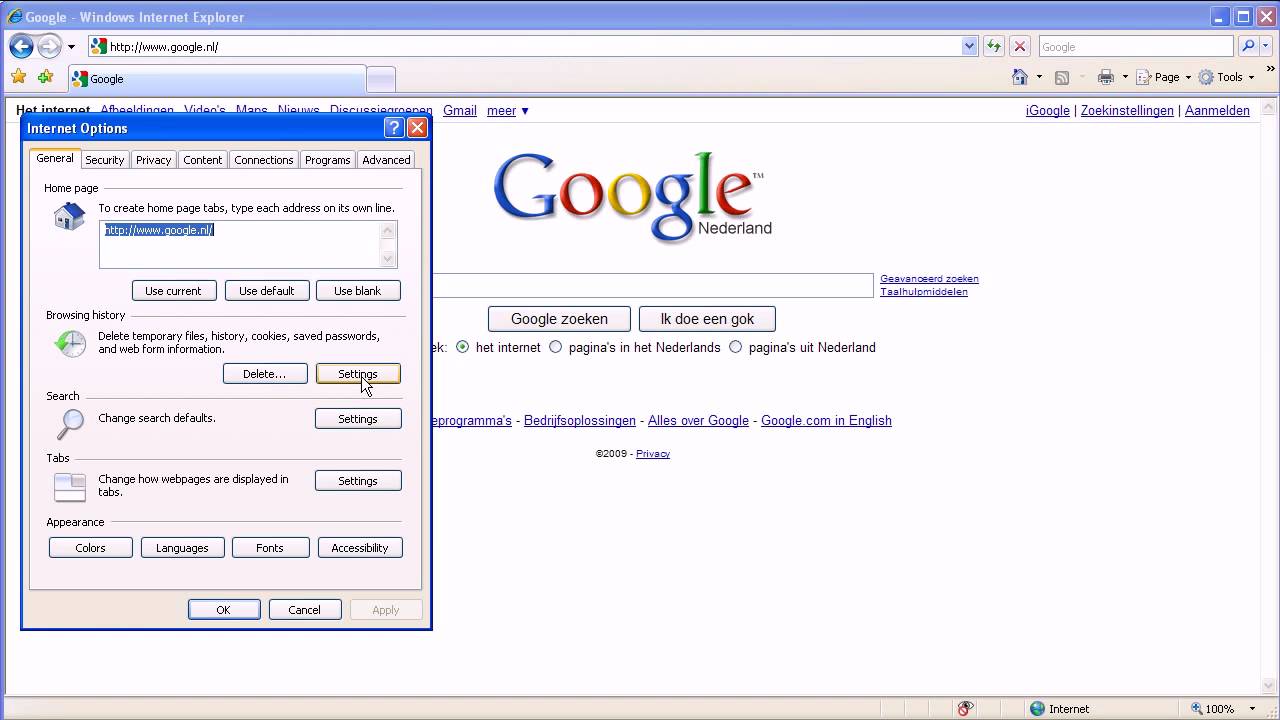Click the Aanmelden sign-in link

[x=1217, y=110]
